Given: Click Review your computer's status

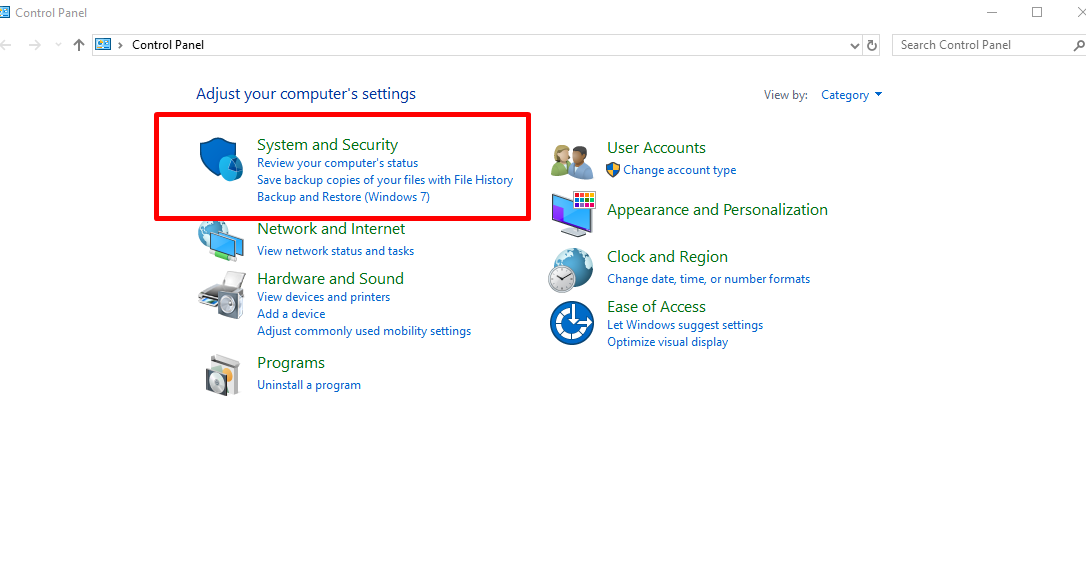Looking at the screenshot, I should click(337, 163).
